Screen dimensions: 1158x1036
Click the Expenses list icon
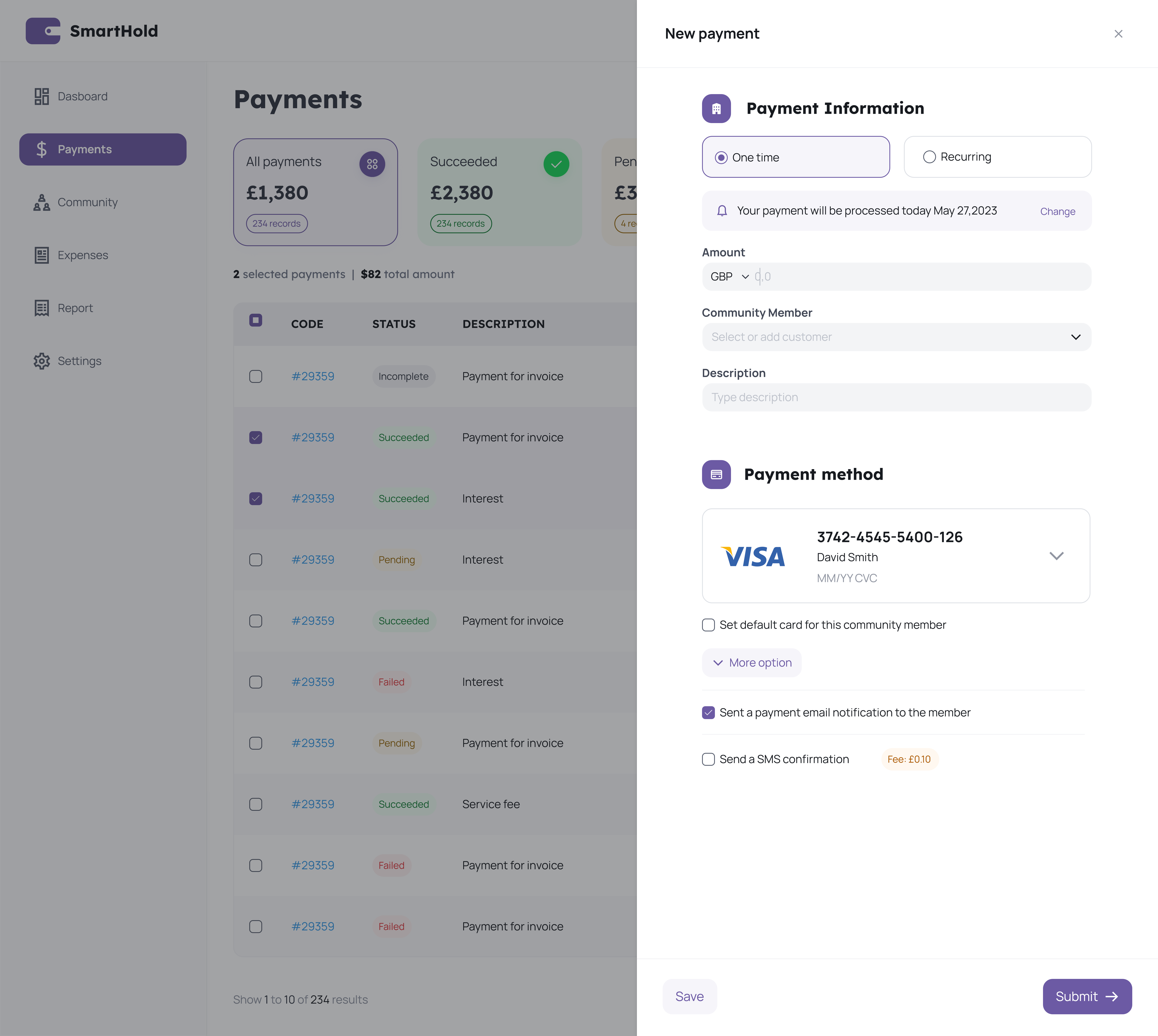pyautogui.click(x=42, y=255)
